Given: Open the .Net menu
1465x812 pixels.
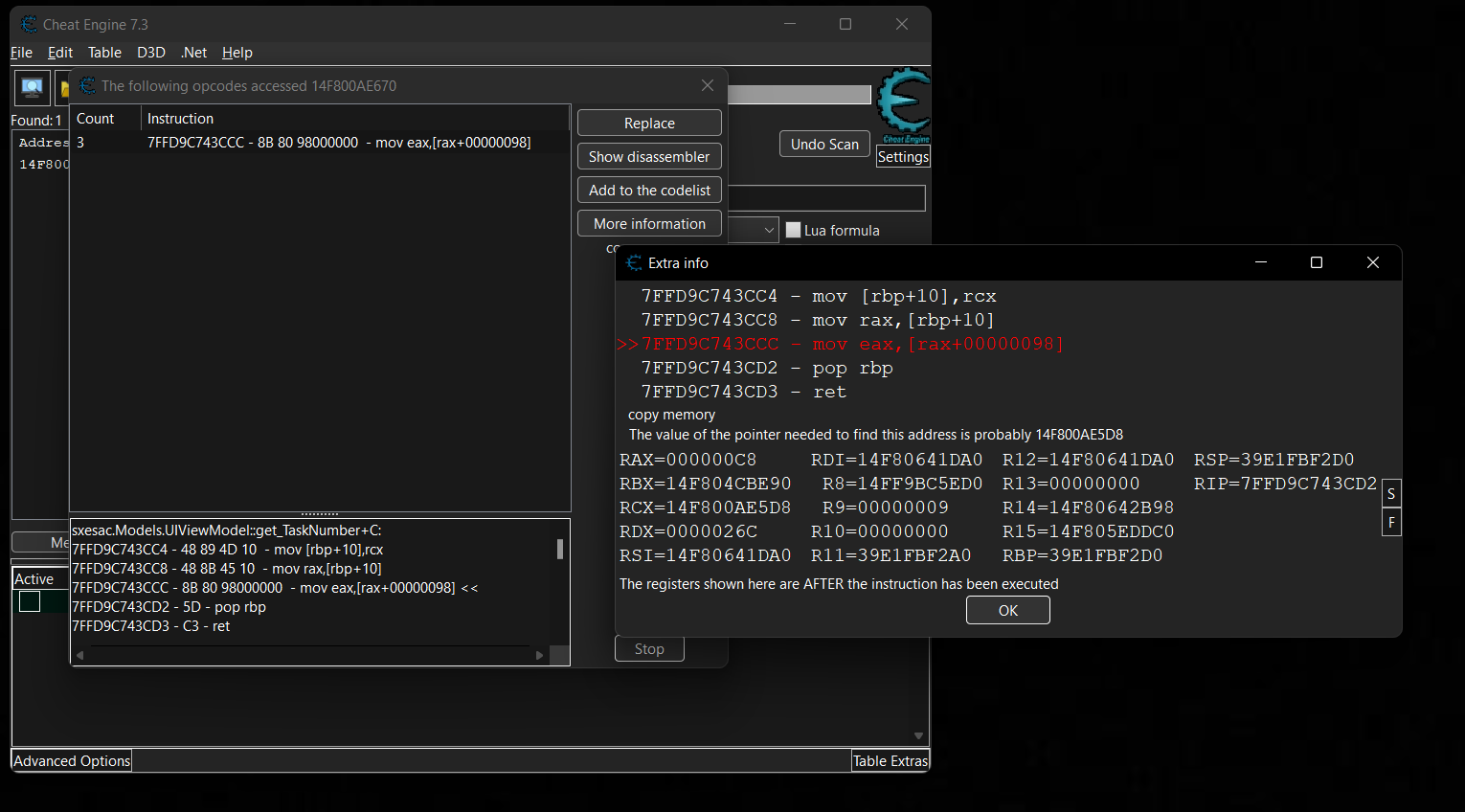Looking at the screenshot, I should 193,53.
